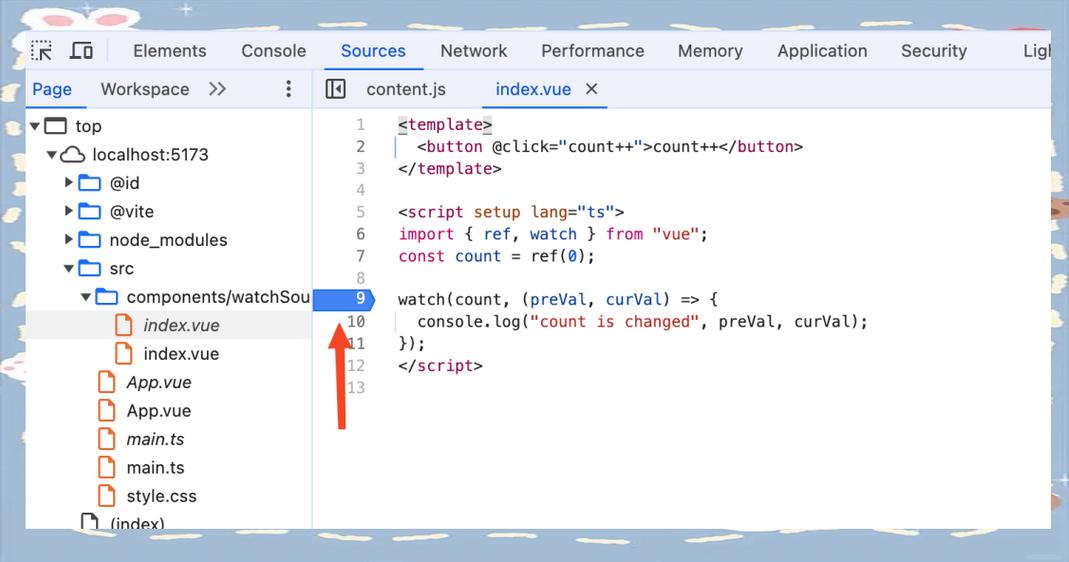Add a breakpoint on line 7
The image size is (1069, 562).
click(360, 256)
